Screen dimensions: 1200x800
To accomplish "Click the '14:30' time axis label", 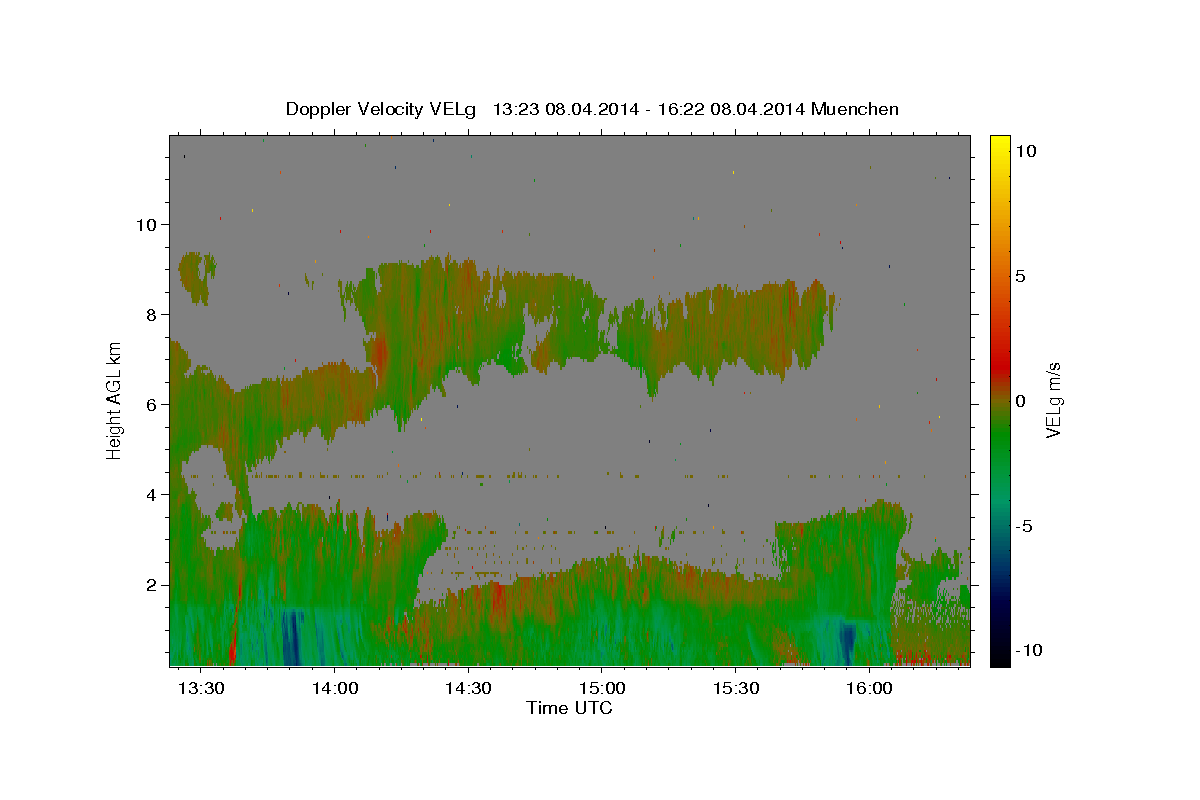I will pyautogui.click(x=468, y=689).
